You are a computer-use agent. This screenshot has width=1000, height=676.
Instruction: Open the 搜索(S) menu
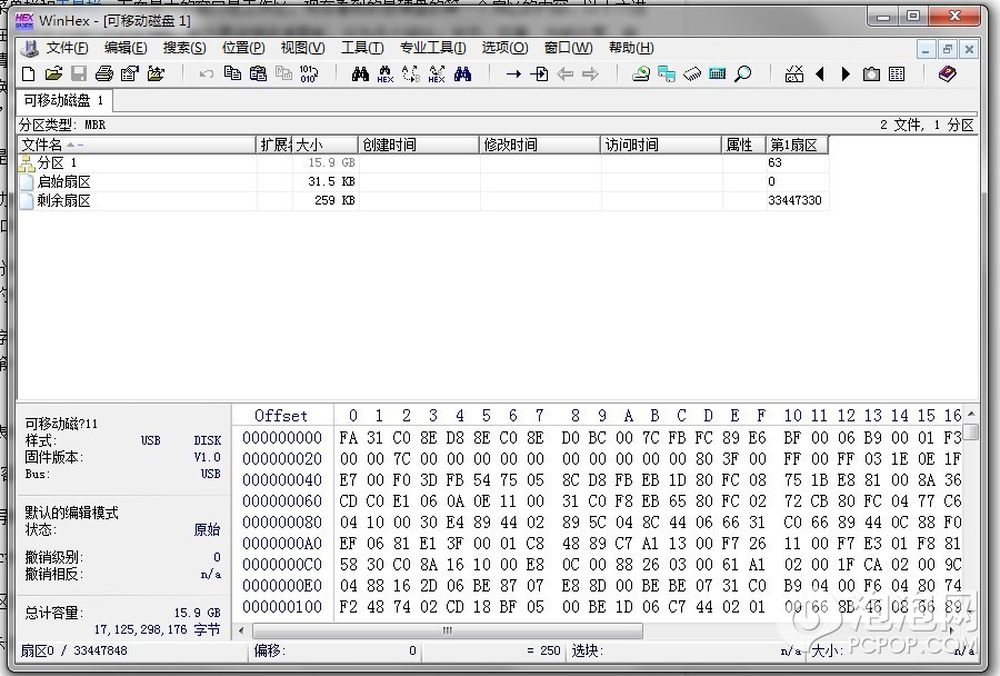(x=184, y=48)
